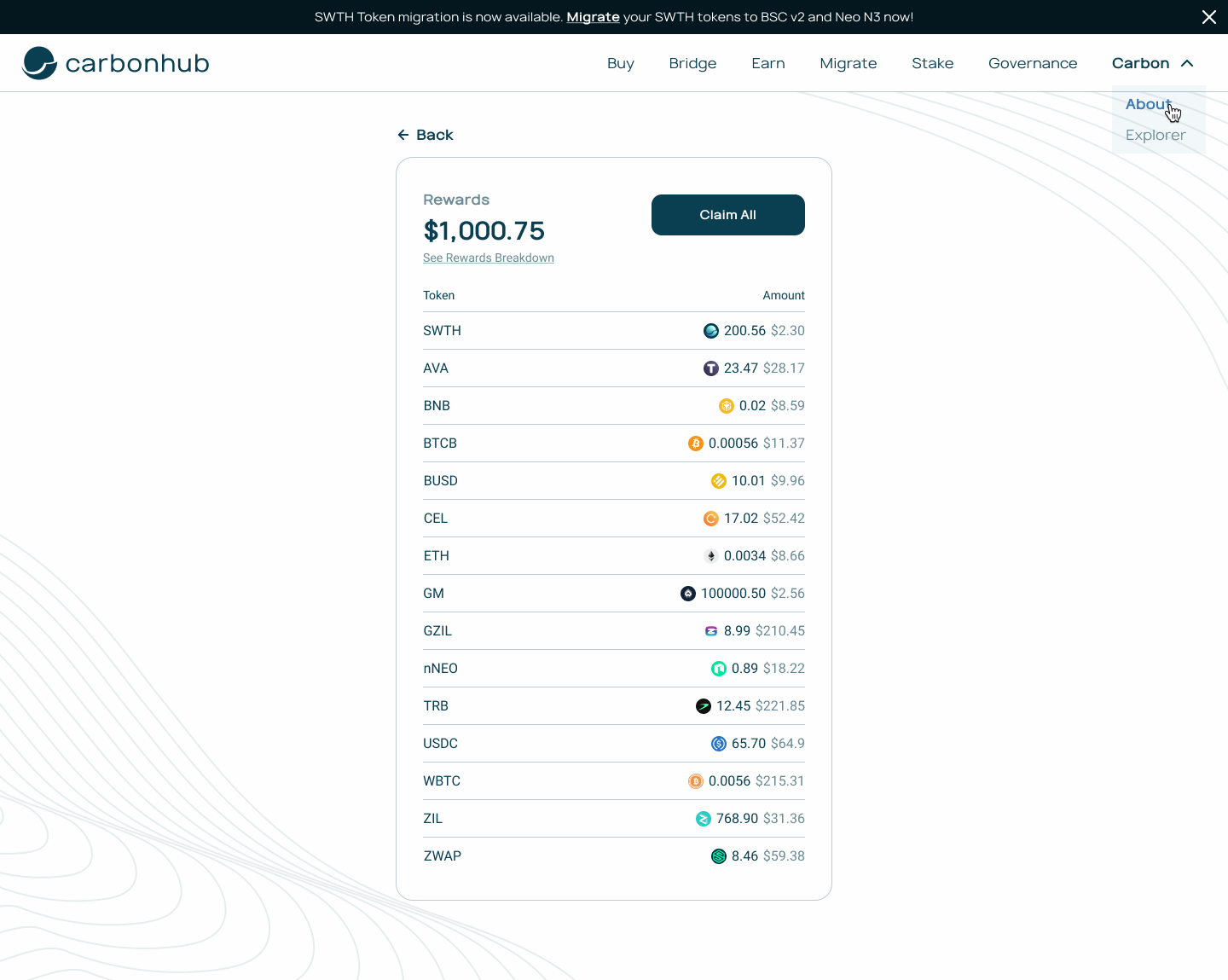This screenshot has height=980, width=1228.
Task: Click the 65.70 USDC amount
Action: [749, 744]
